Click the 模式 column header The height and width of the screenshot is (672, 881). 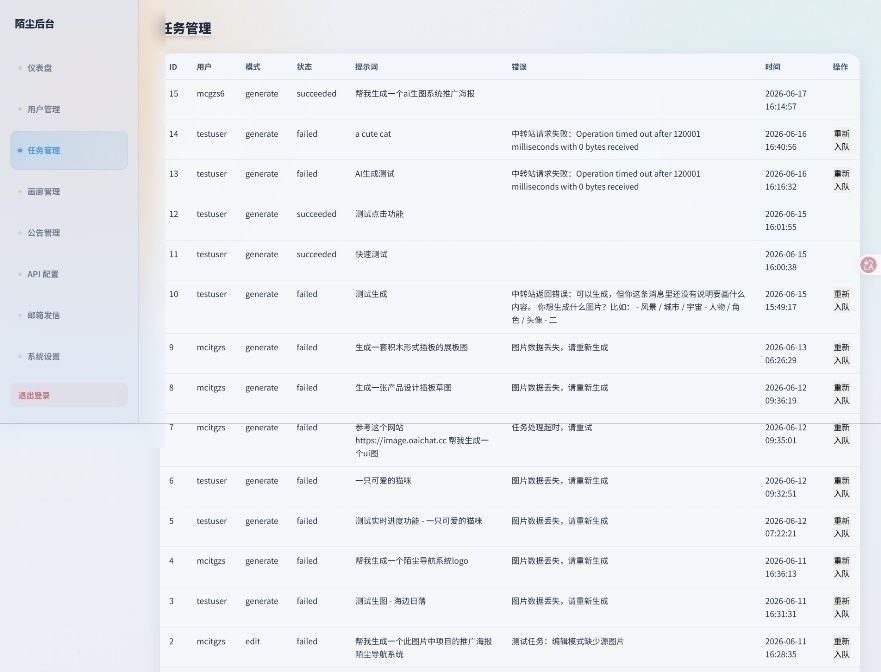(x=253, y=67)
